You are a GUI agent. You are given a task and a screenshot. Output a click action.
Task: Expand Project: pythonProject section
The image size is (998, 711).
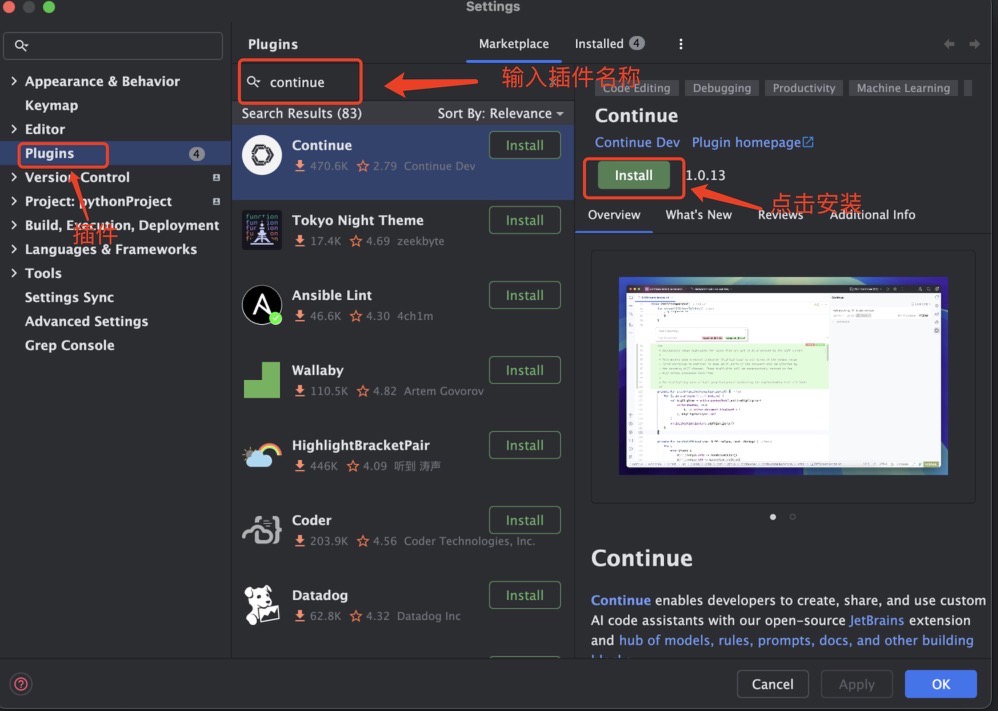pyautogui.click(x=14, y=201)
